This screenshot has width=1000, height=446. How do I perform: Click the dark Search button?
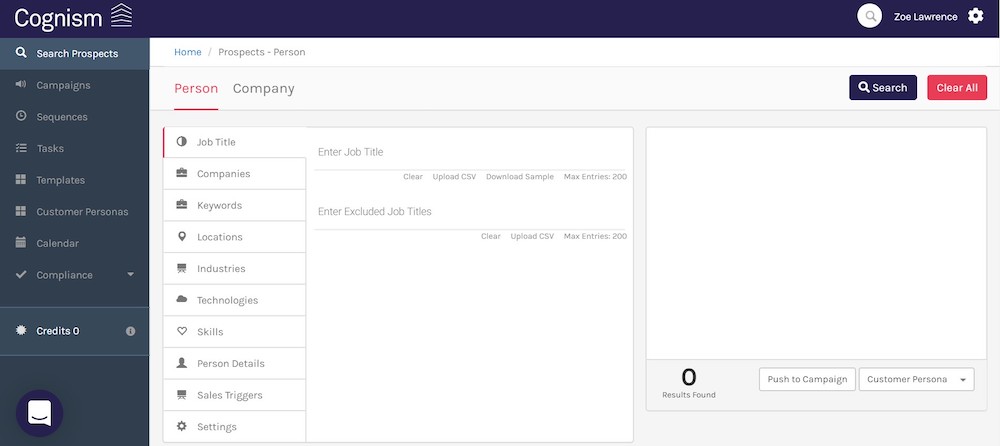[x=883, y=87]
